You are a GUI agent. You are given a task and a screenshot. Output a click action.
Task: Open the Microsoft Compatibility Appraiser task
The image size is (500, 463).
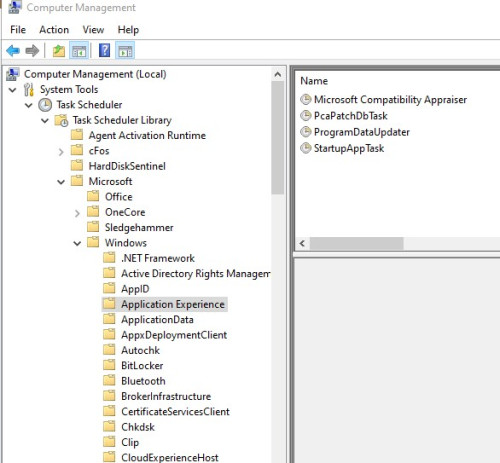(390, 99)
